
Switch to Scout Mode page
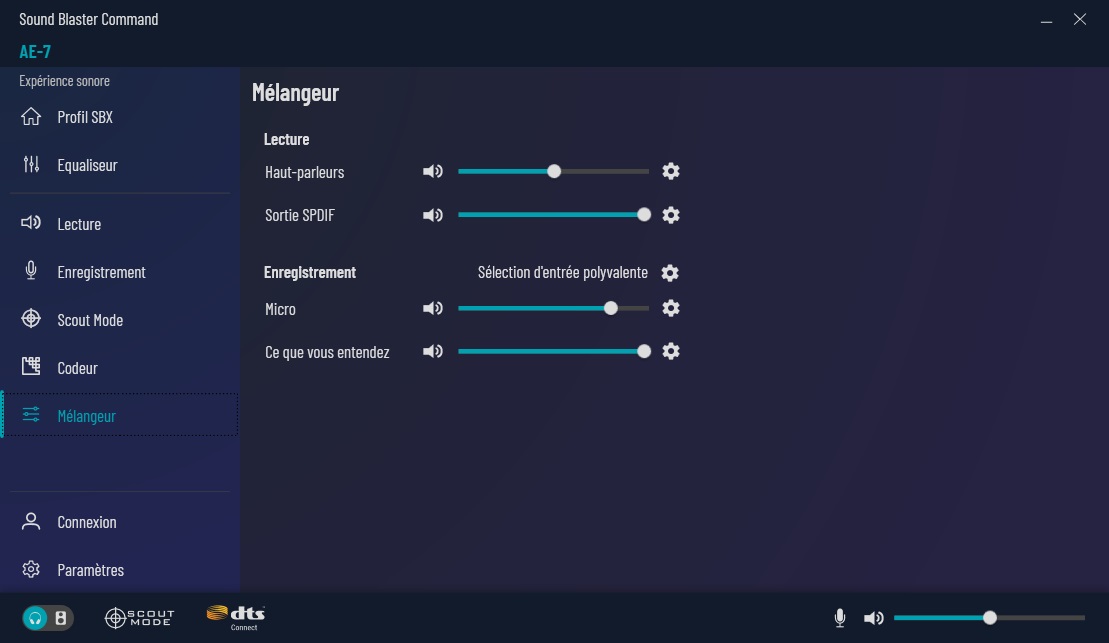coord(120,320)
